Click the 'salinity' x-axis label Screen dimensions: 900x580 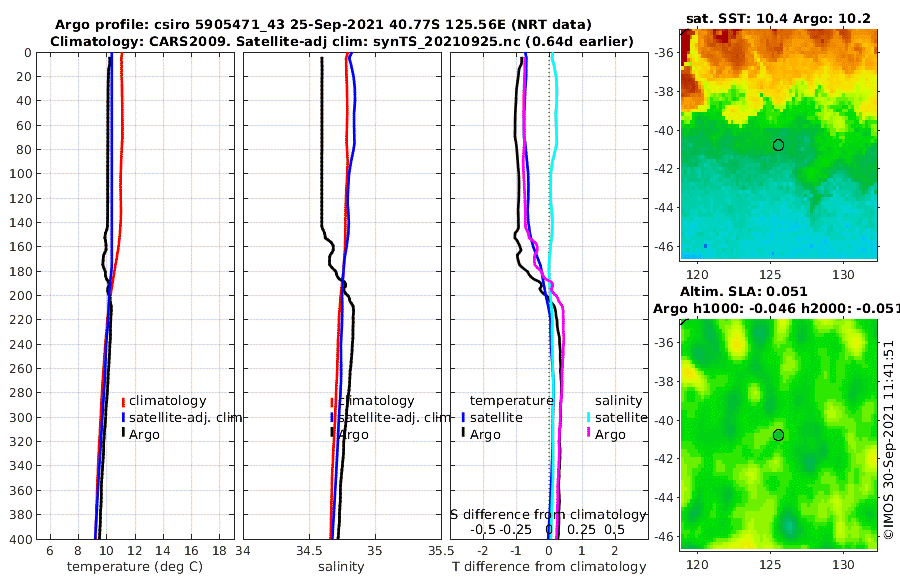[x=341, y=567]
